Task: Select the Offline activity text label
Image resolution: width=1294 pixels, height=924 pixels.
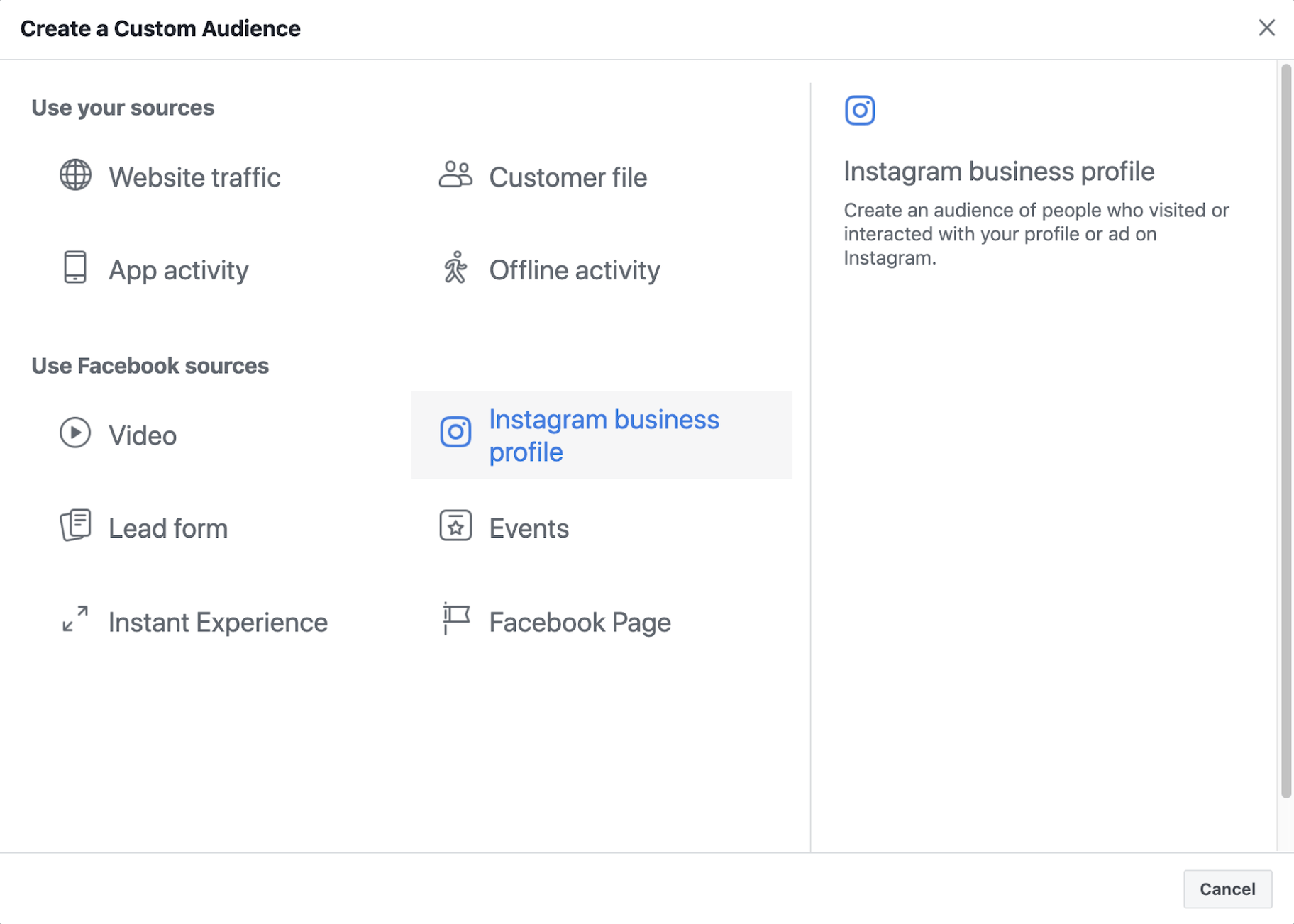Action: [x=574, y=270]
